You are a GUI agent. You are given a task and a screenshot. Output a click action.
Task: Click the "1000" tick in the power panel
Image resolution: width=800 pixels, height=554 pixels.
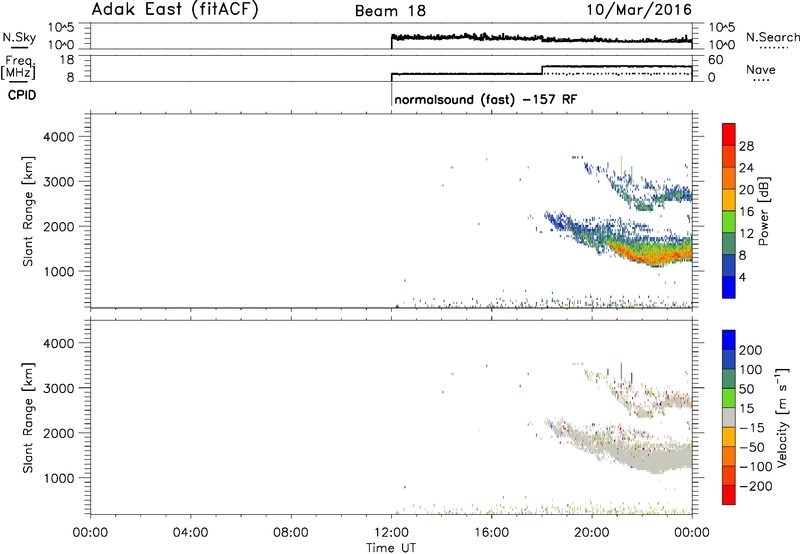coord(59,271)
